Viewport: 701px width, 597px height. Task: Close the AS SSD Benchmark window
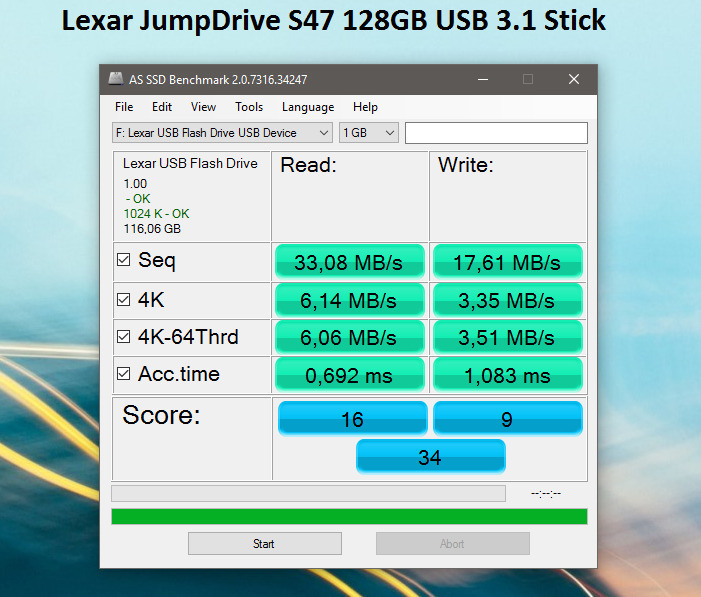pos(574,79)
